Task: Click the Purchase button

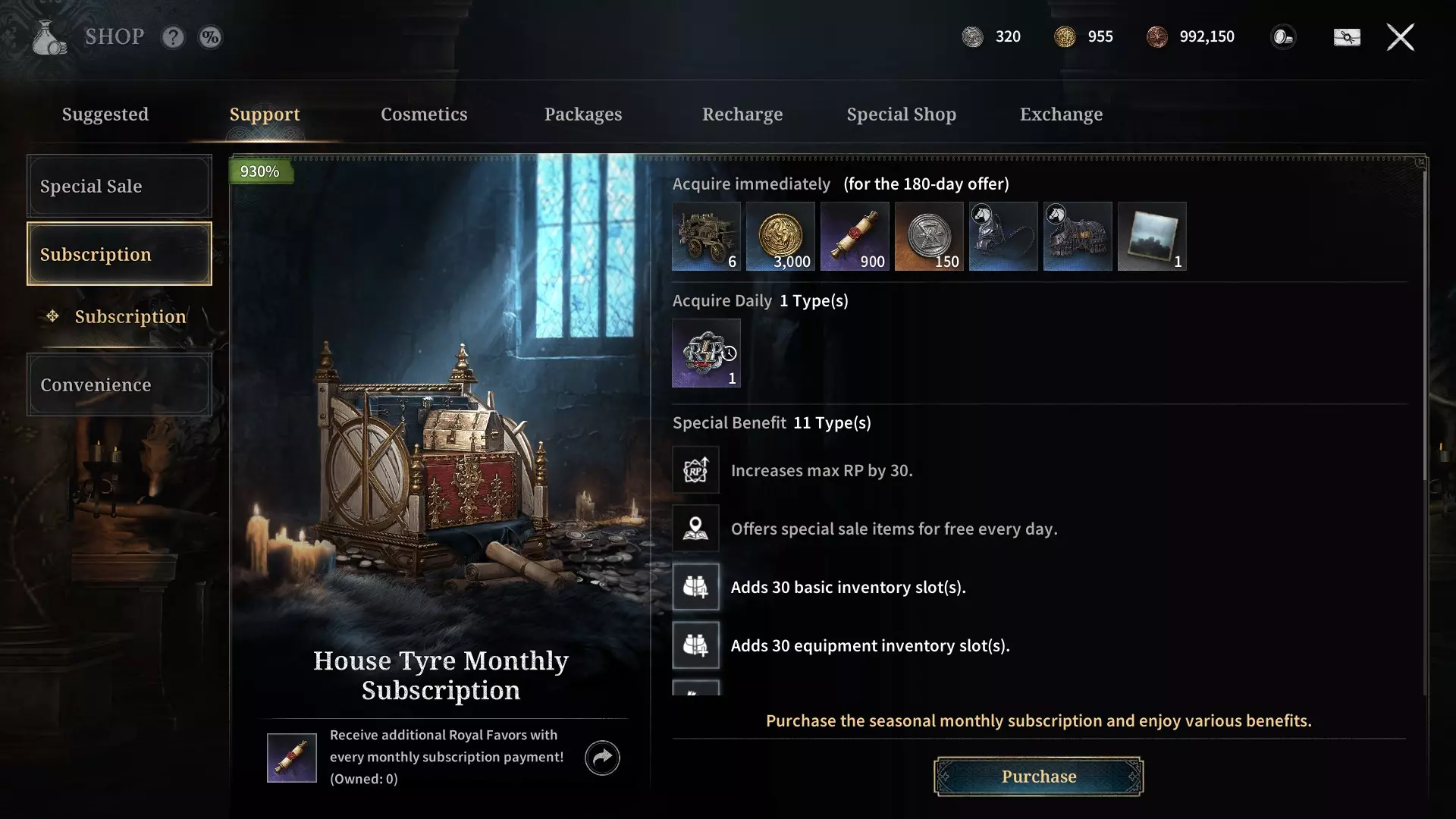Action: [x=1038, y=777]
